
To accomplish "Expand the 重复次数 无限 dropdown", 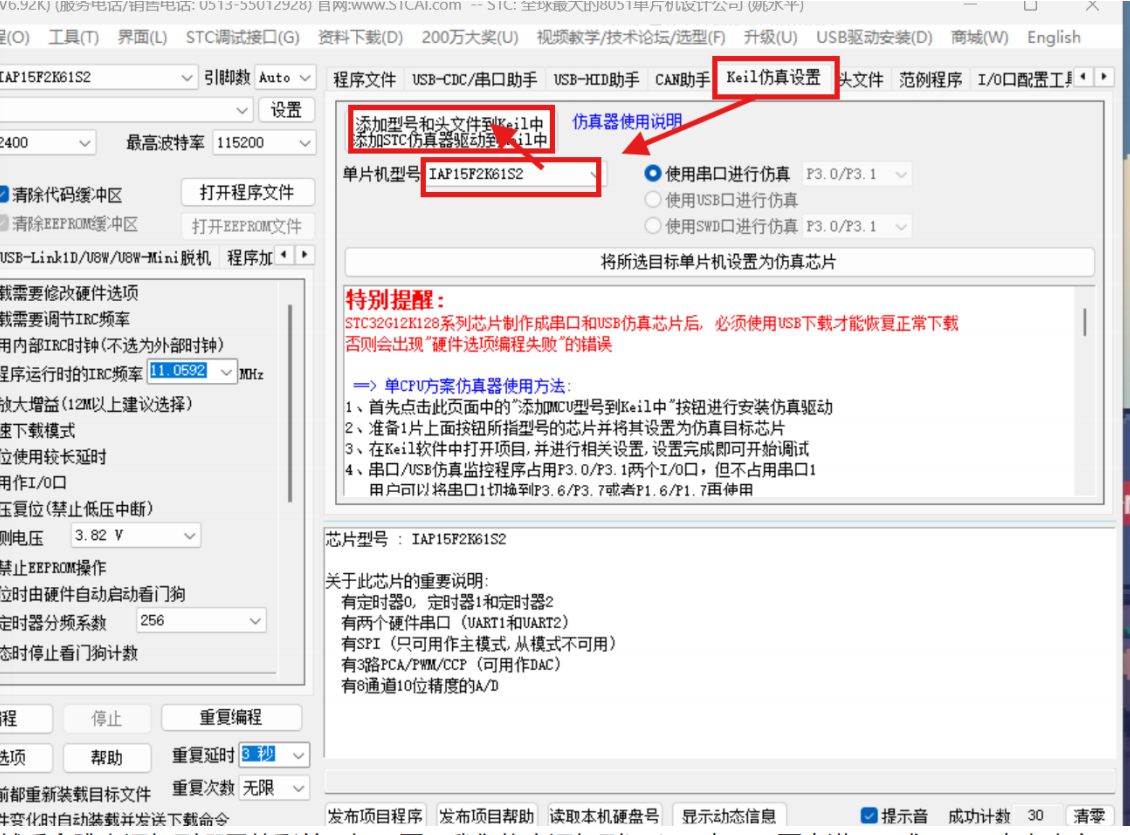I will [298, 789].
